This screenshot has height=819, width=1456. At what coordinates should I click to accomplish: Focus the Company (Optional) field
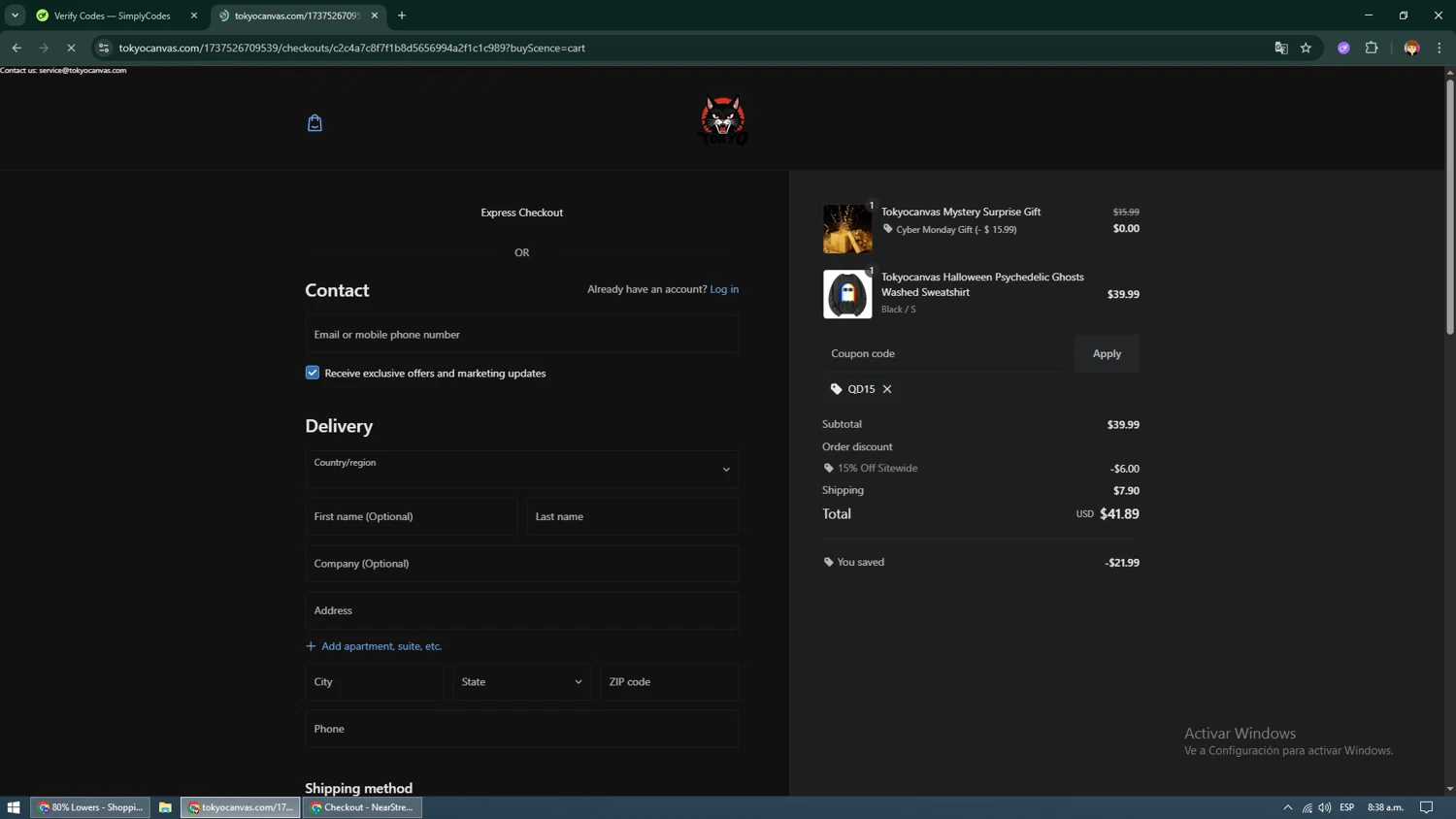(522, 564)
